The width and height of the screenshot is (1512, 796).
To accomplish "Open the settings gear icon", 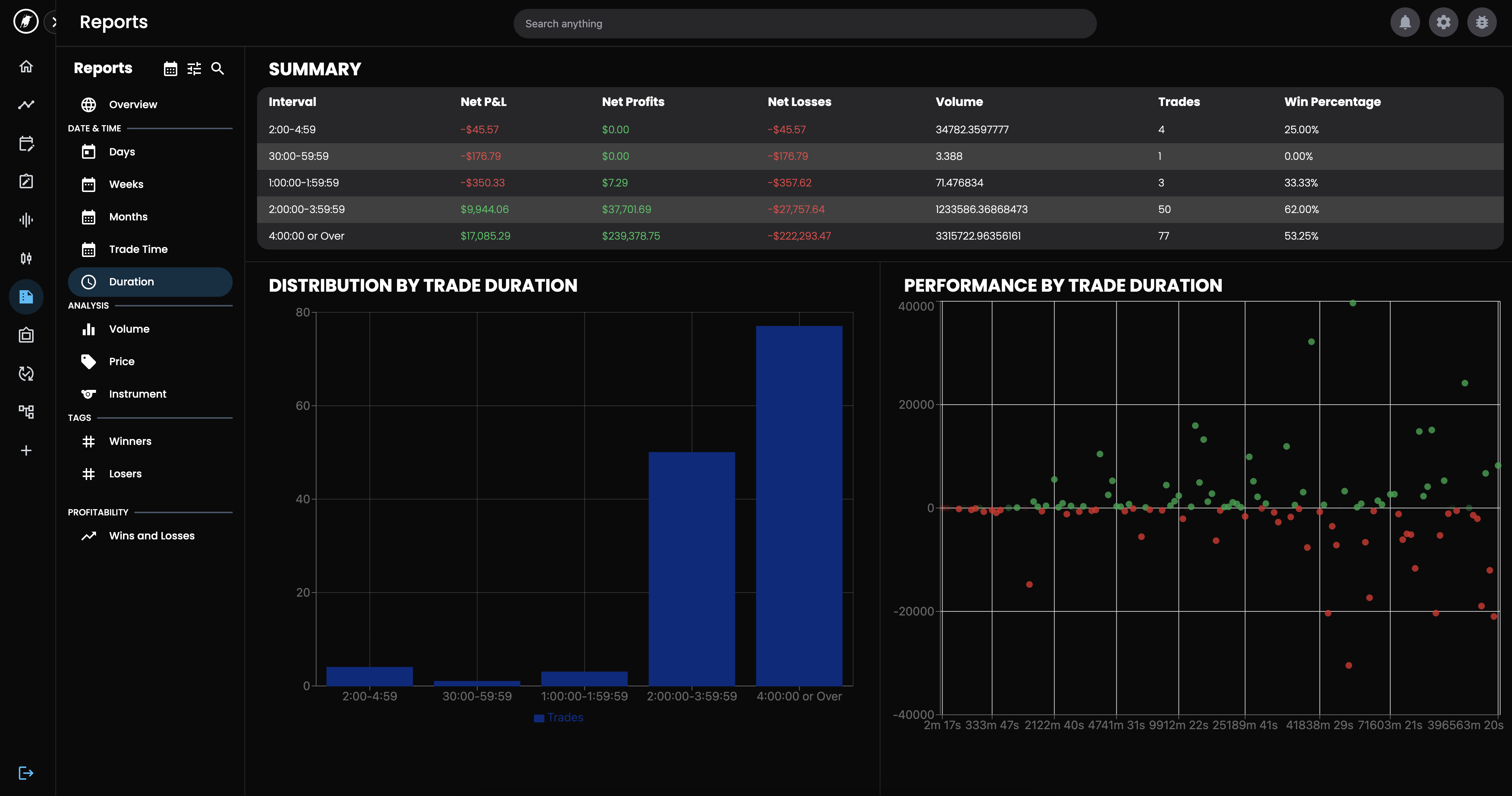I will (x=1443, y=23).
